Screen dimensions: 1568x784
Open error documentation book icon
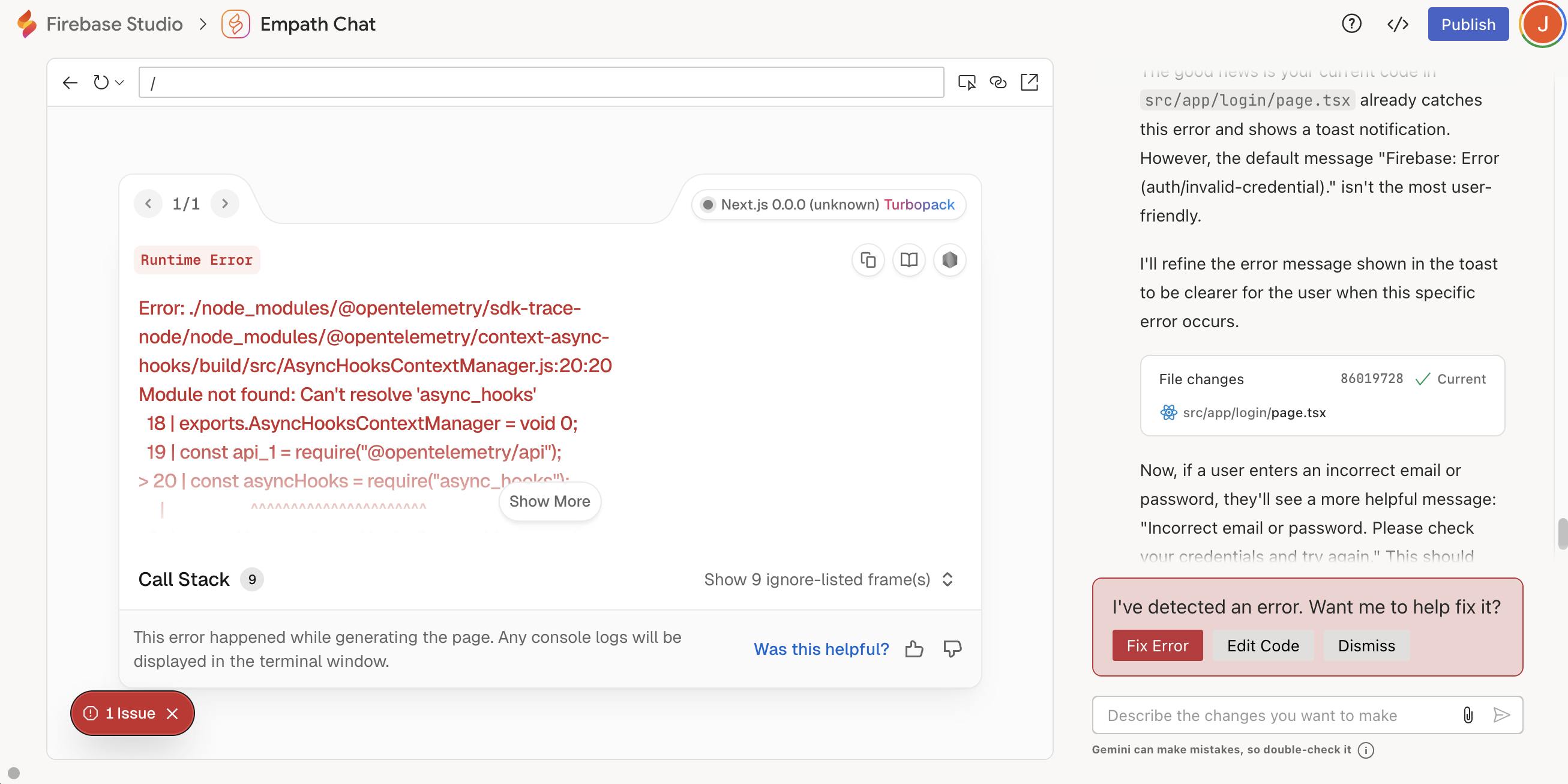point(909,260)
